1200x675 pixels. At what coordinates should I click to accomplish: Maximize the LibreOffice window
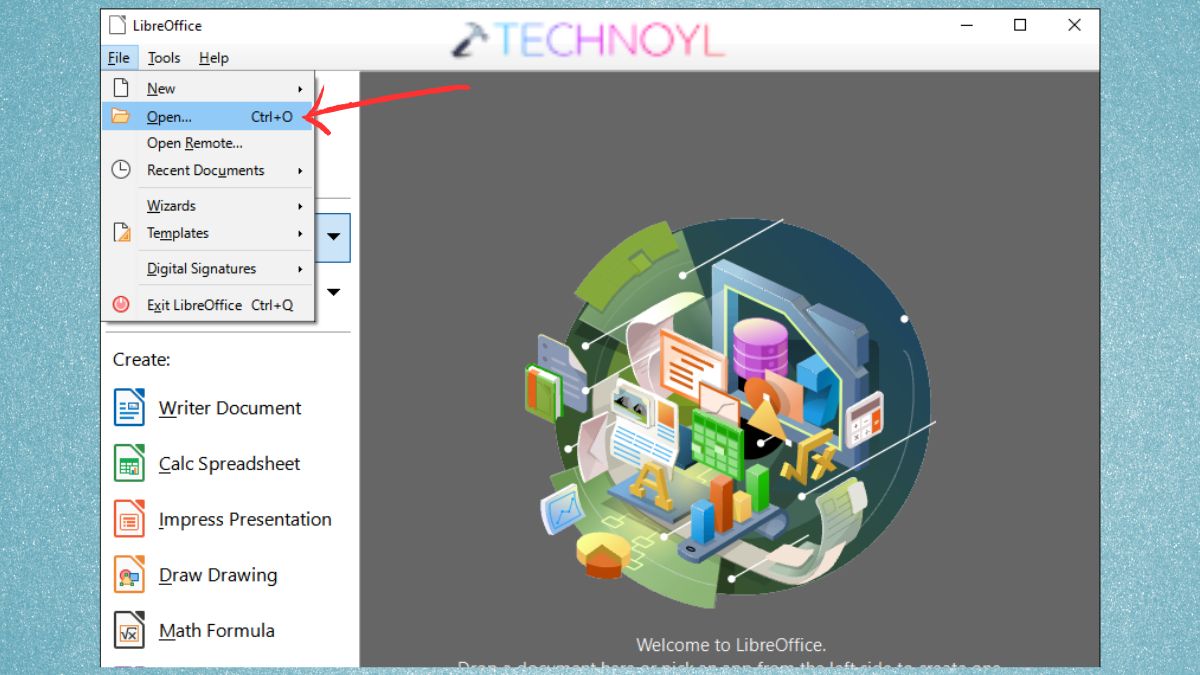coord(1020,25)
